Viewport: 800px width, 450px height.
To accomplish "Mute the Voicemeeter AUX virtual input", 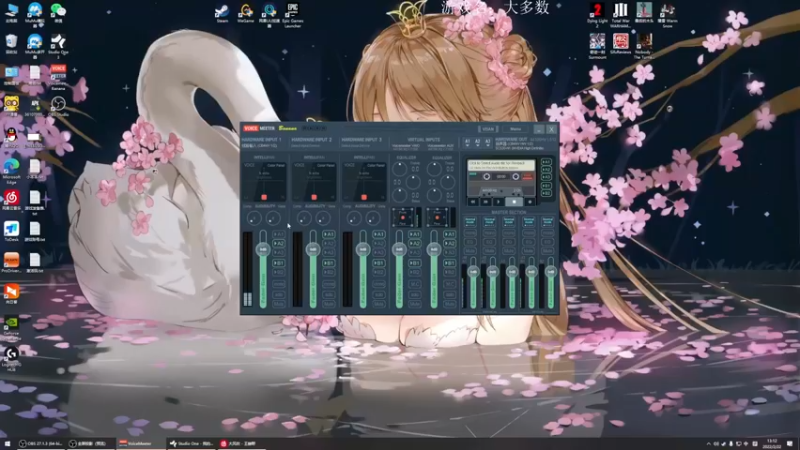I will click(449, 304).
